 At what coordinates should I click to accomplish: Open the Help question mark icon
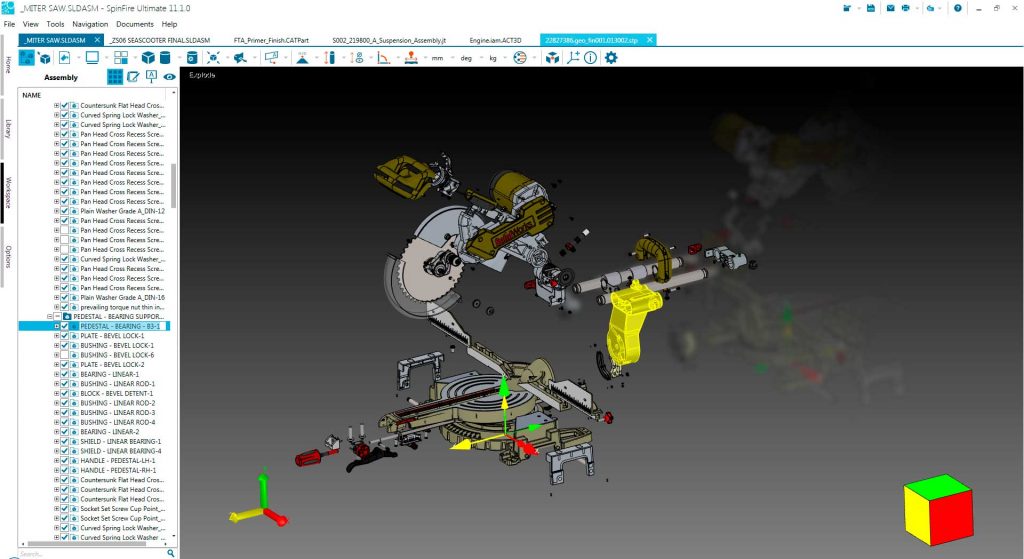(x=957, y=8)
